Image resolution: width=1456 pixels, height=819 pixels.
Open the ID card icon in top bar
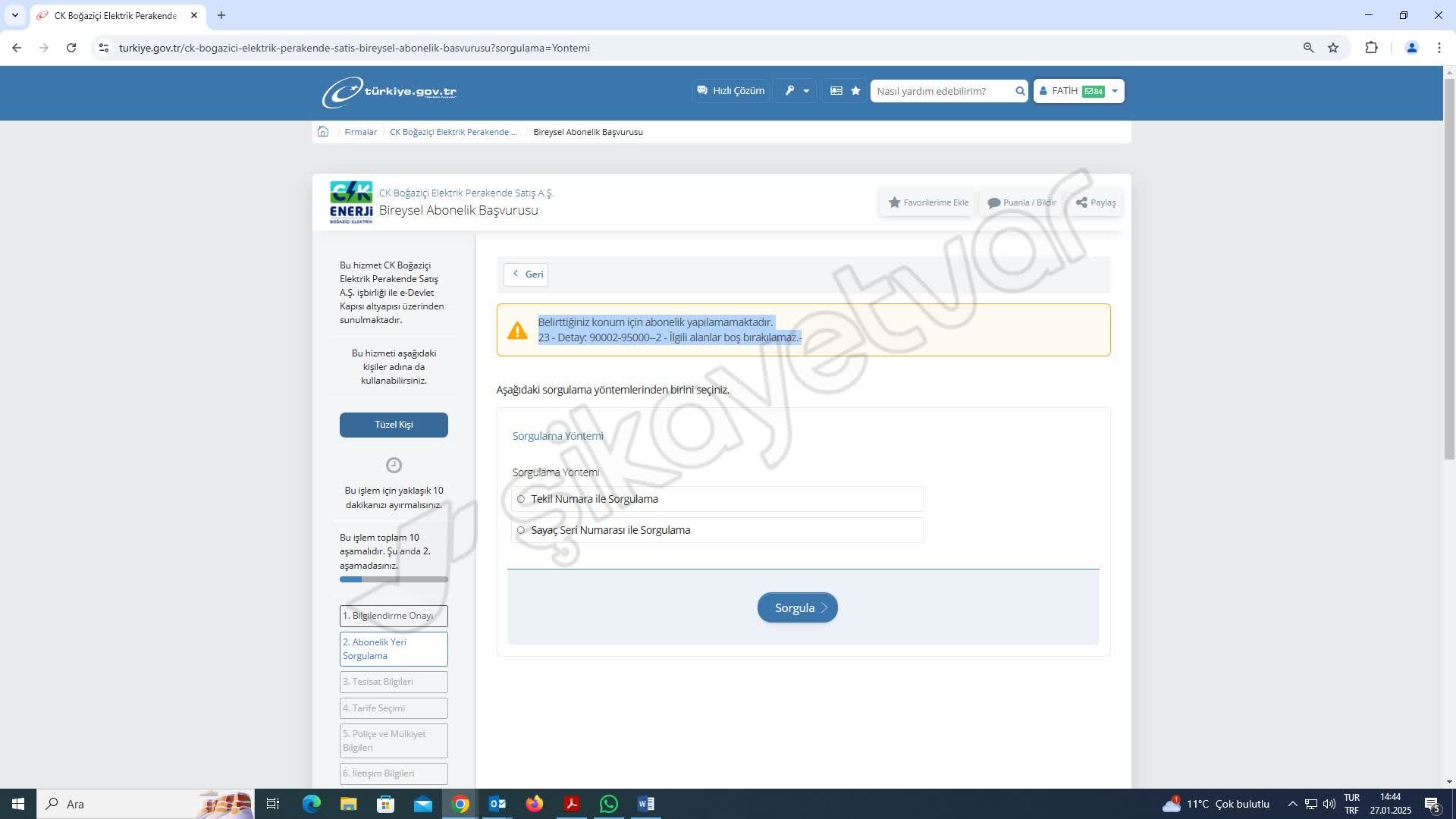[x=836, y=90]
